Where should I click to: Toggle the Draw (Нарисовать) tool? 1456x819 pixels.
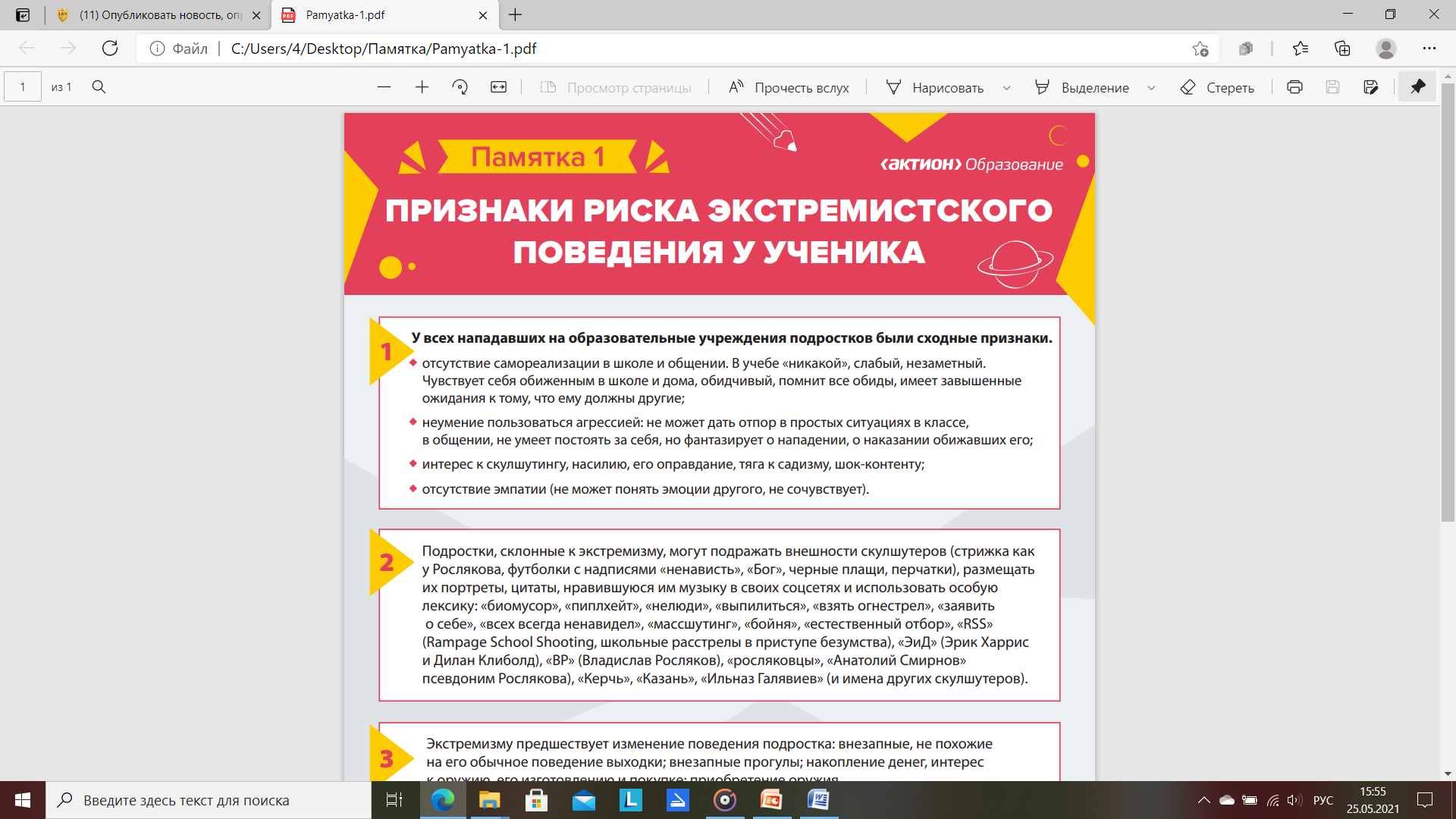(x=935, y=87)
